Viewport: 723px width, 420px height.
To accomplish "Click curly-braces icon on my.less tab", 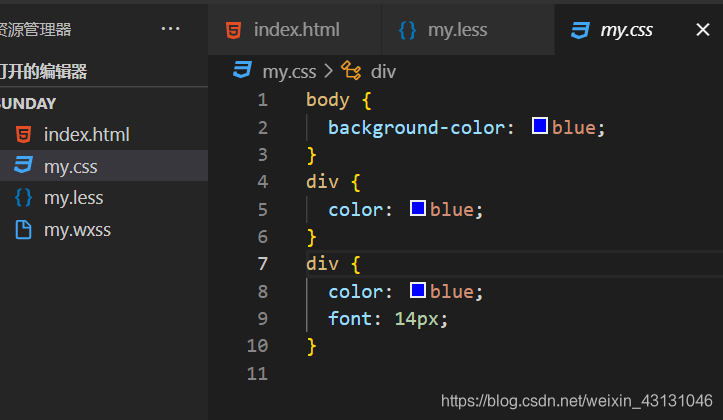I will [407, 30].
